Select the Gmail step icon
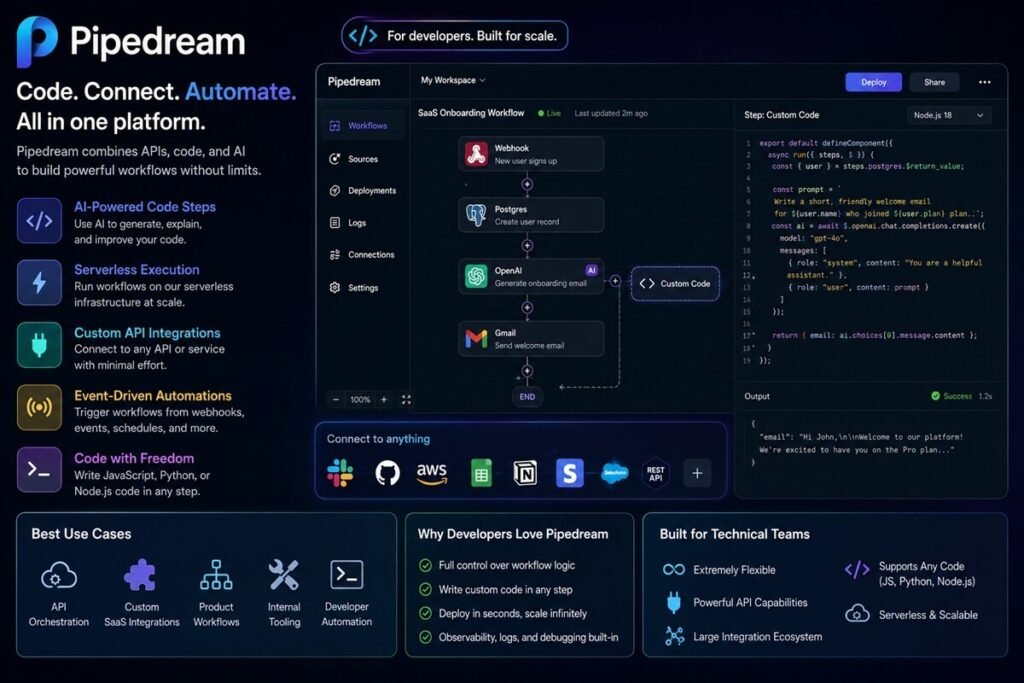The width and height of the screenshot is (1024, 683). [476, 338]
